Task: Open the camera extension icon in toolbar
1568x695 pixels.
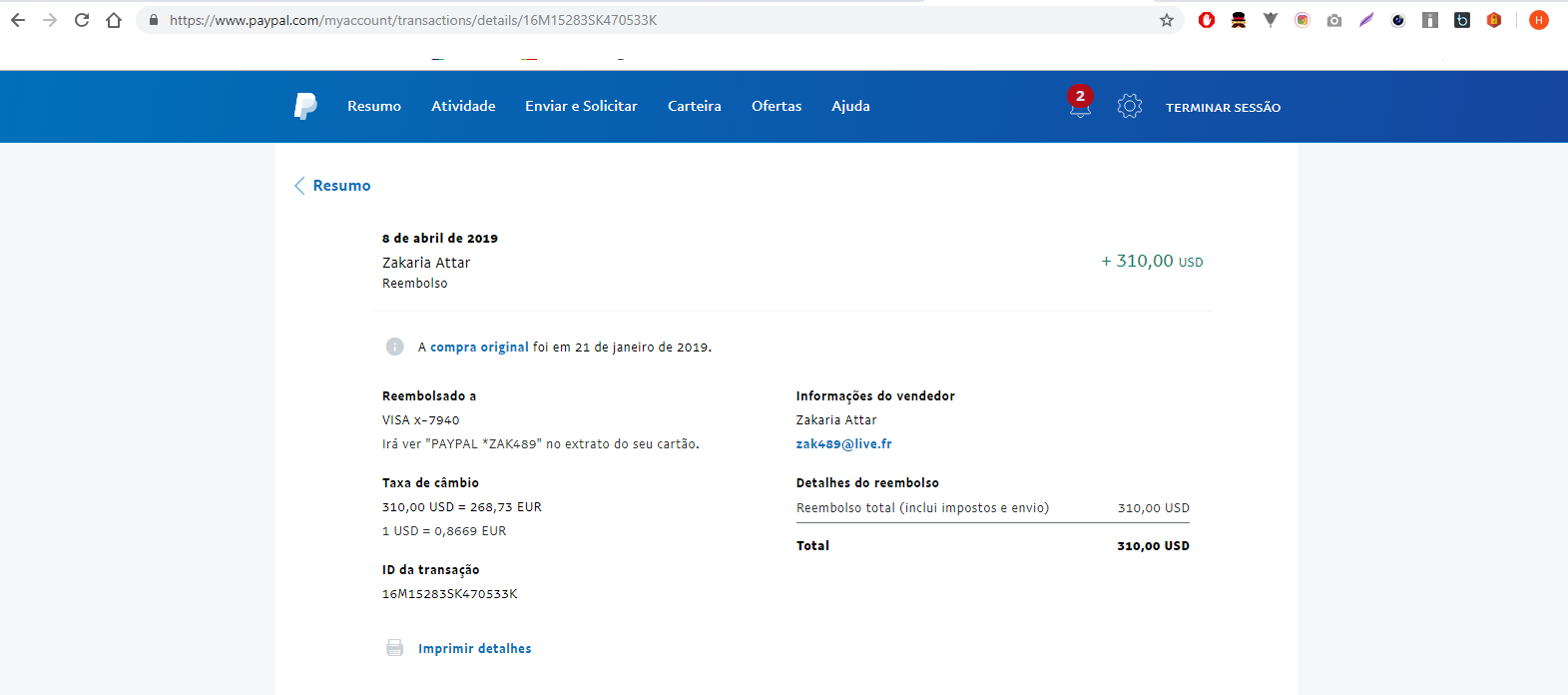Action: 1334,20
